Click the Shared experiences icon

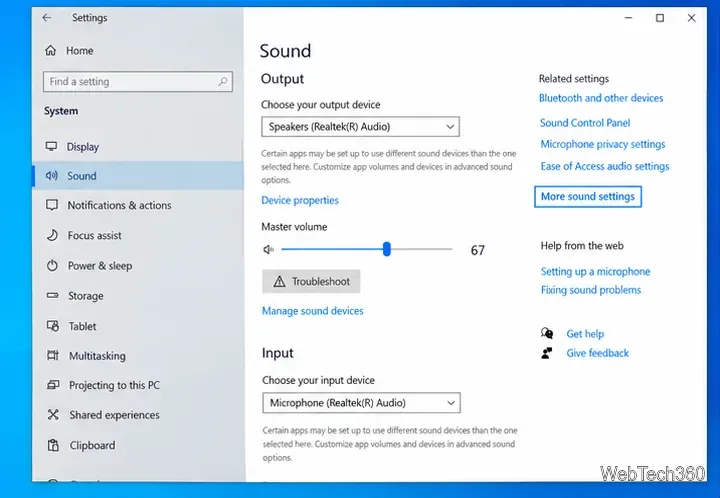[53, 414]
